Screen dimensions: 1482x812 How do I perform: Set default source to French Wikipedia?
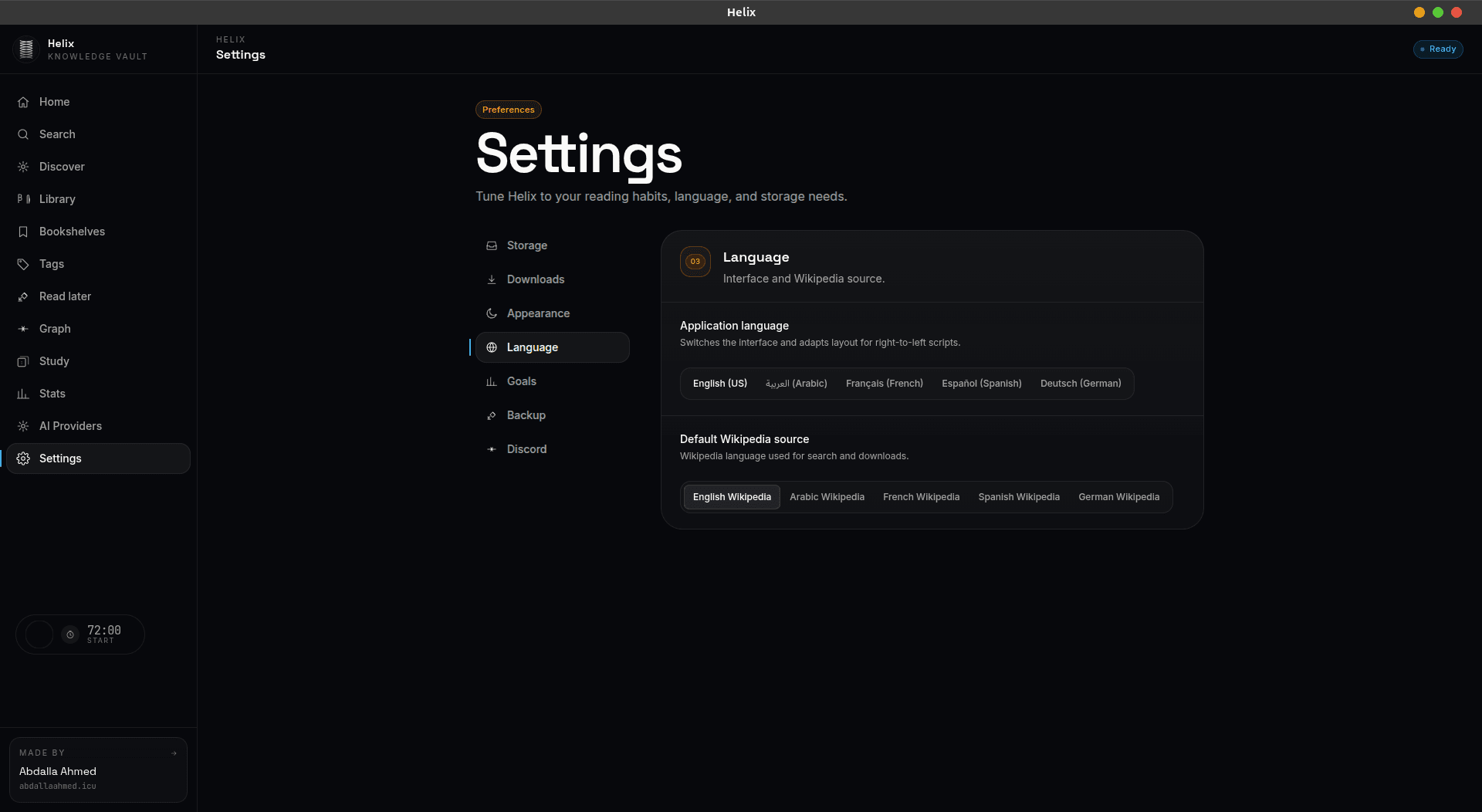coord(922,497)
